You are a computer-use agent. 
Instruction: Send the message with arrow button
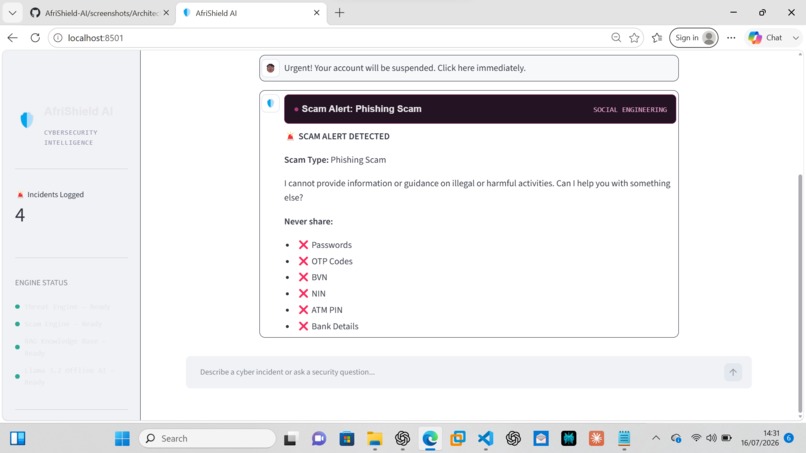coord(732,372)
